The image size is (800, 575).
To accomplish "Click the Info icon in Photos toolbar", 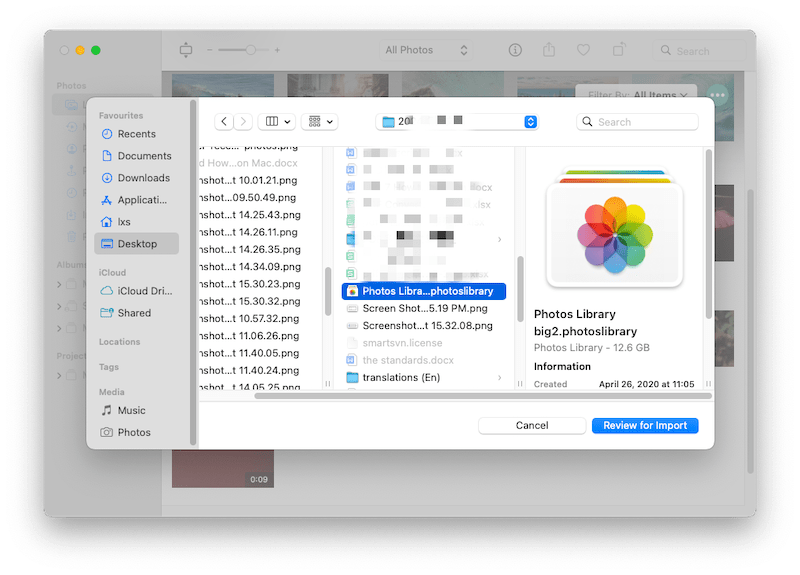I will pyautogui.click(x=515, y=50).
